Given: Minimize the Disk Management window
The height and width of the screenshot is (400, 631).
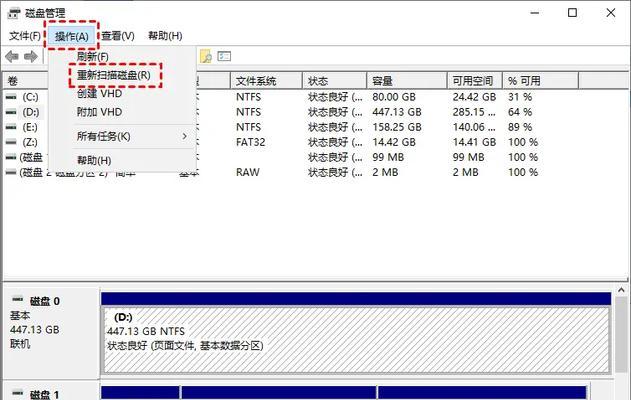Looking at the screenshot, I should coord(535,13).
